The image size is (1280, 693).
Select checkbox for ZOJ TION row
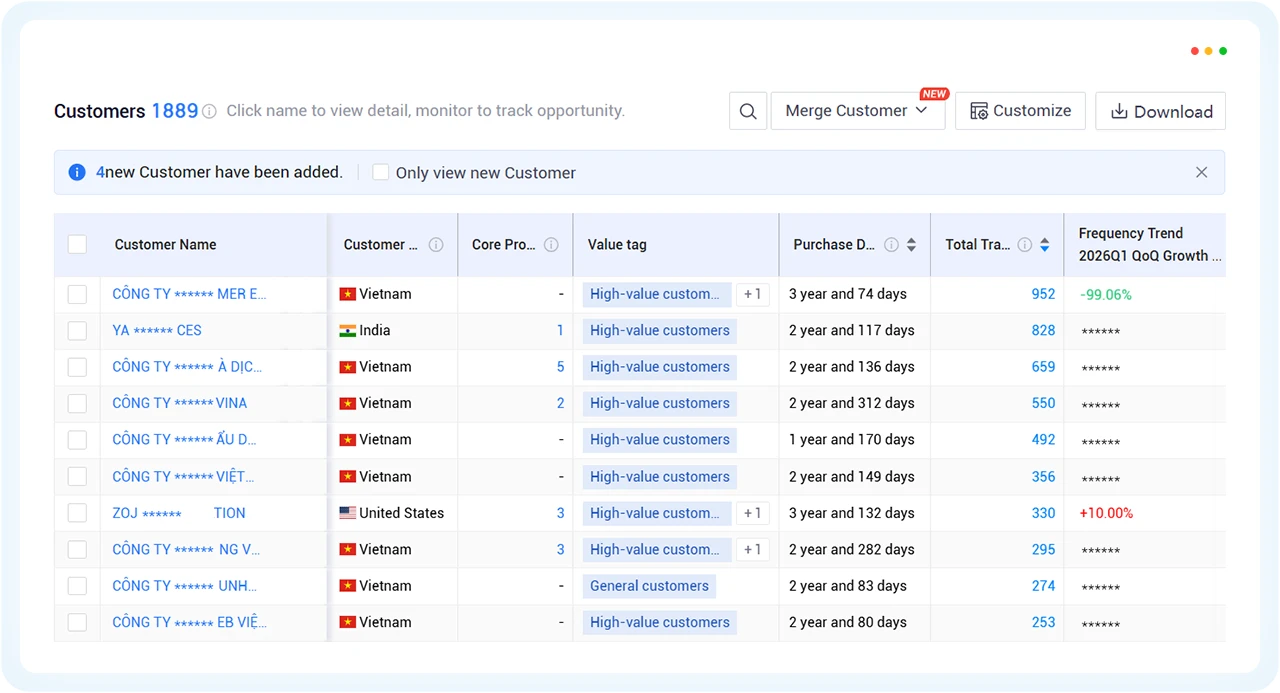point(77,513)
